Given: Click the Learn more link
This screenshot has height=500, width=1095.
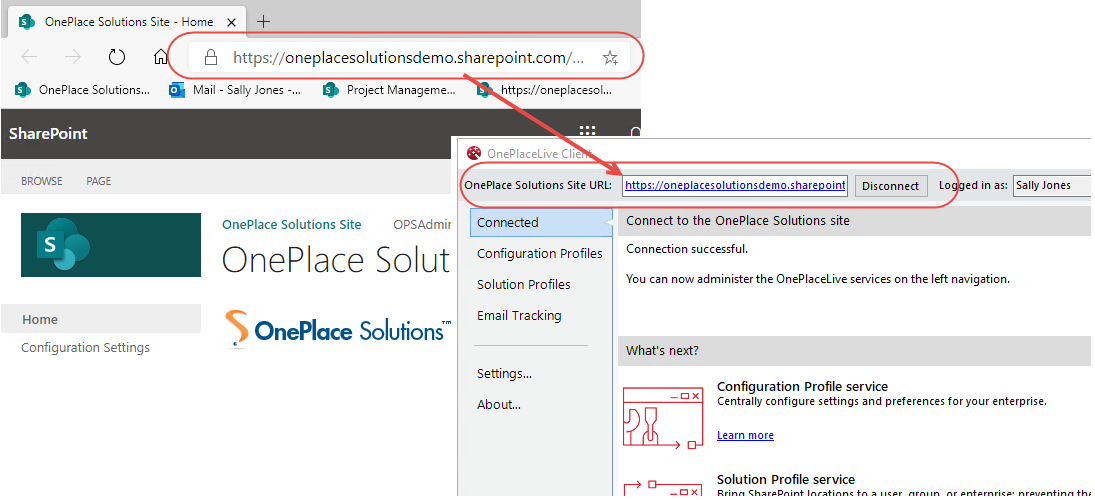Looking at the screenshot, I should (x=745, y=435).
